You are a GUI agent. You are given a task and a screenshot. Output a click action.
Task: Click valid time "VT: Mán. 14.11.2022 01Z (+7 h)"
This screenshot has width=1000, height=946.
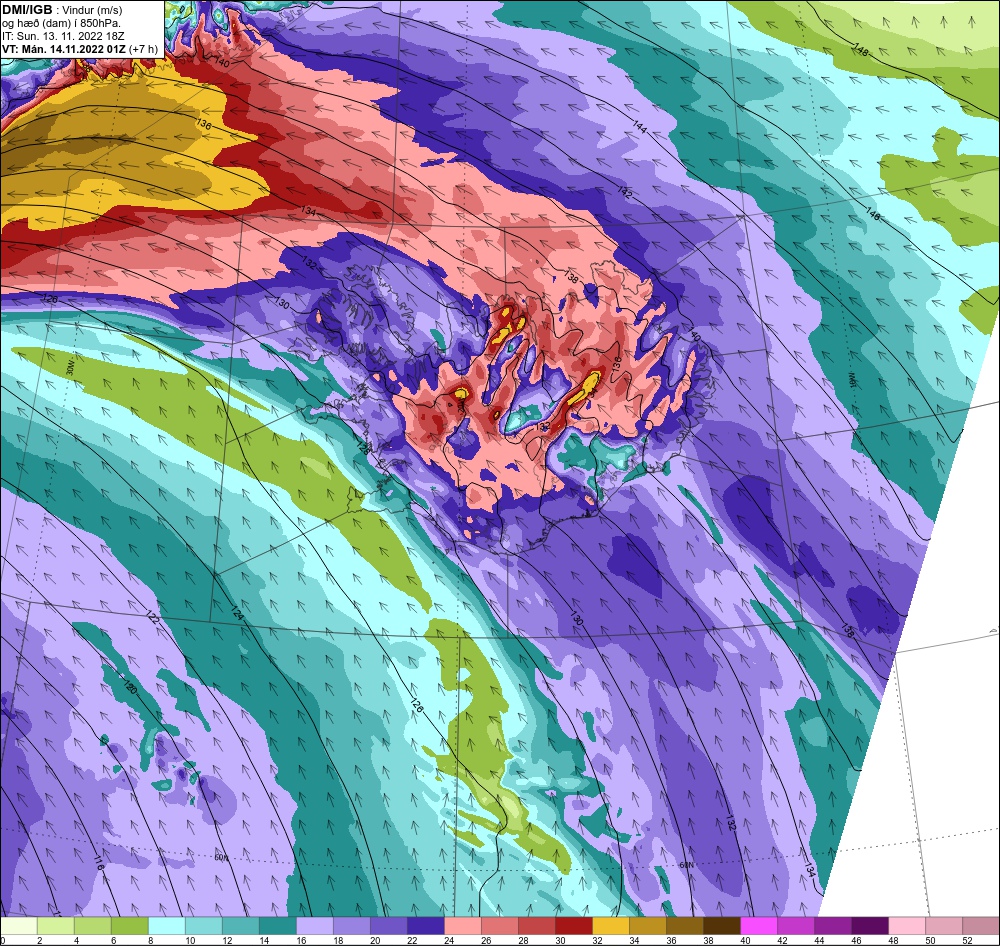pyautogui.click(x=80, y=48)
